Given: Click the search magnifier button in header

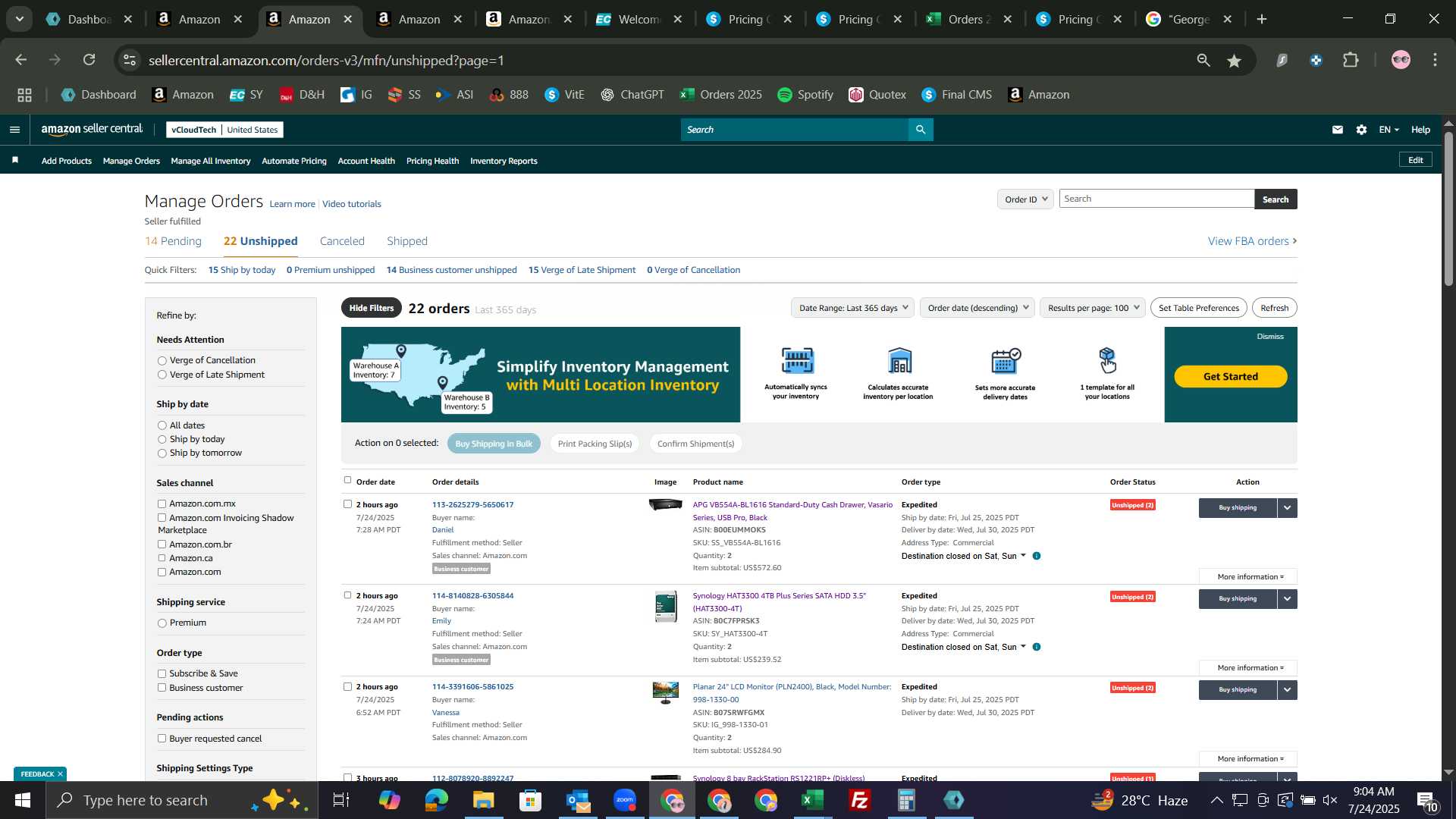Looking at the screenshot, I should coord(921,130).
